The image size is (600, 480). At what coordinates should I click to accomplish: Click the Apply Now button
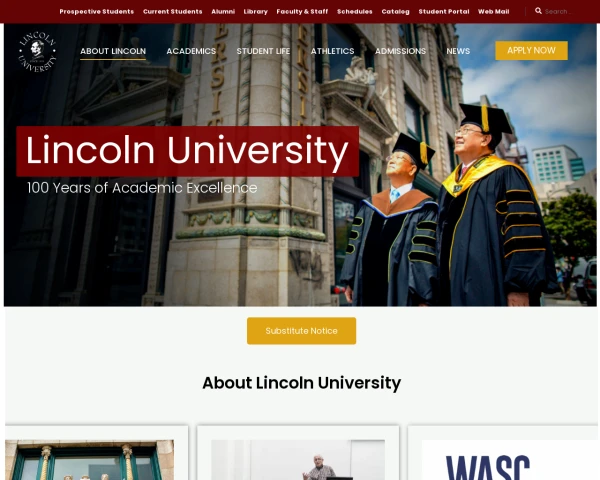pos(531,51)
